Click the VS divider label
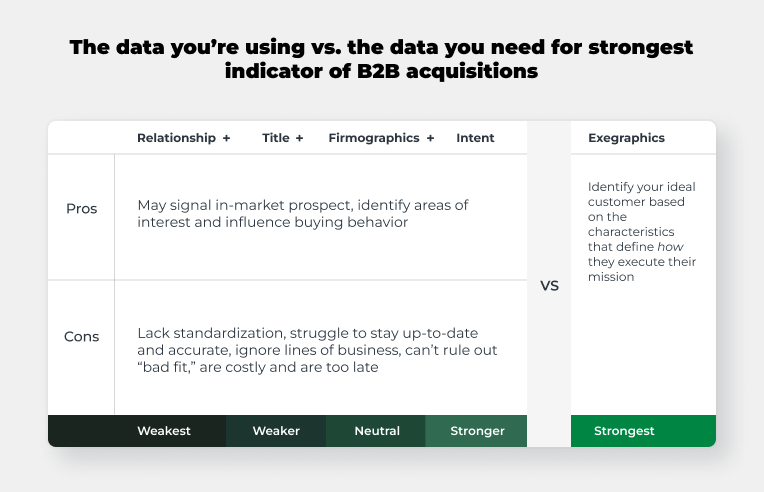Screen dimensions: 764x492 coord(549,286)
